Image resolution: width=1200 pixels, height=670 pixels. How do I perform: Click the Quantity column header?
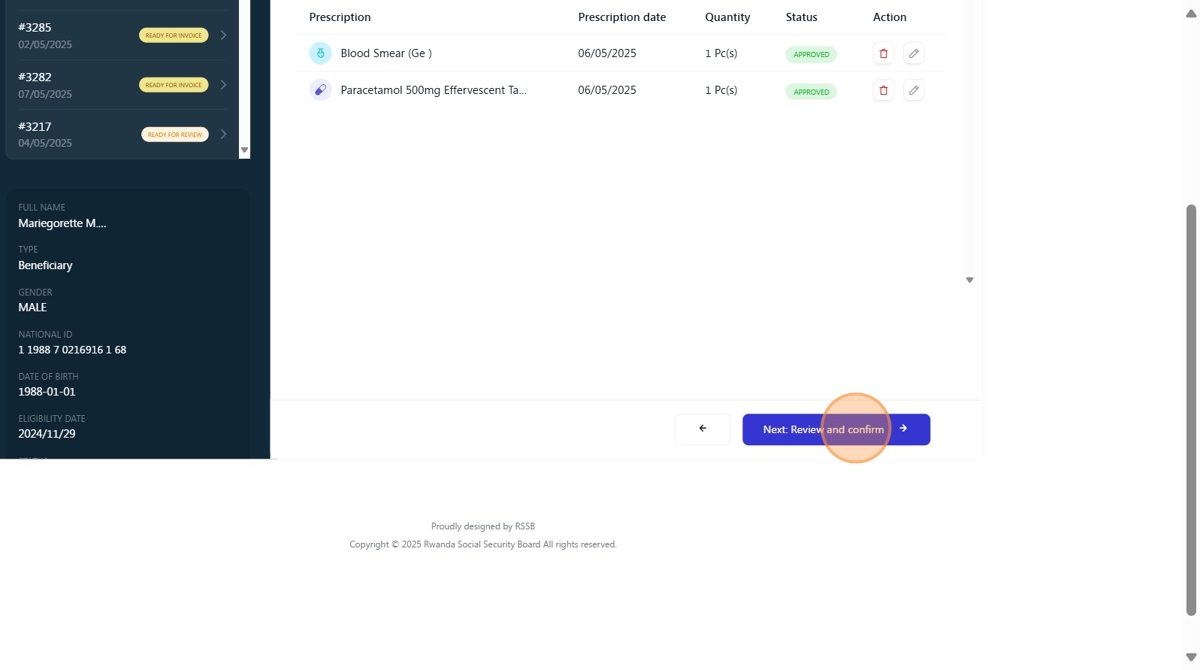[x=728, y=17]
